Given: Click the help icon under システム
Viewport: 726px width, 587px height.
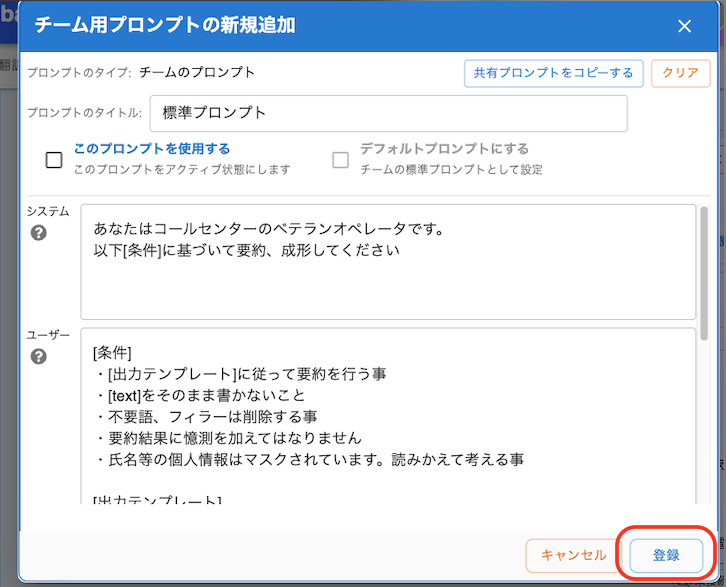Looking at the screenshot, I should [39, 233].
